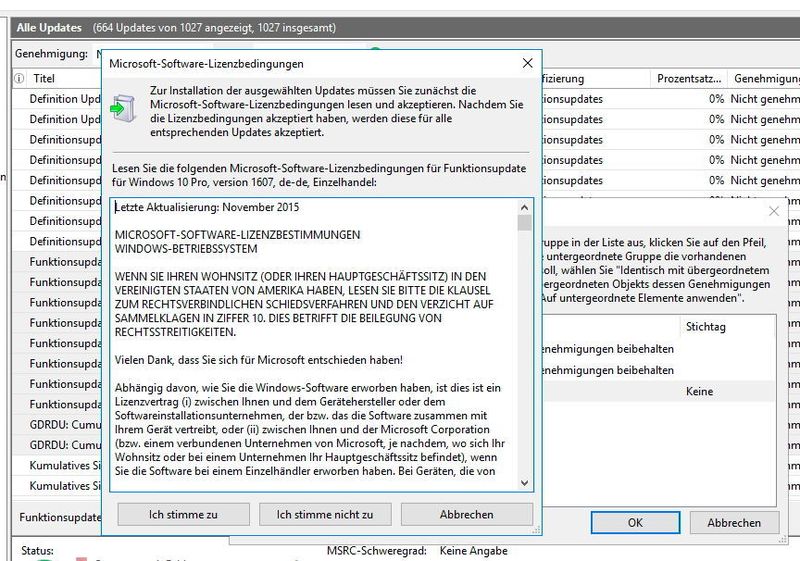Click the license text scrollbar up arrow
800x561 pixels.
tap(524, 208)
